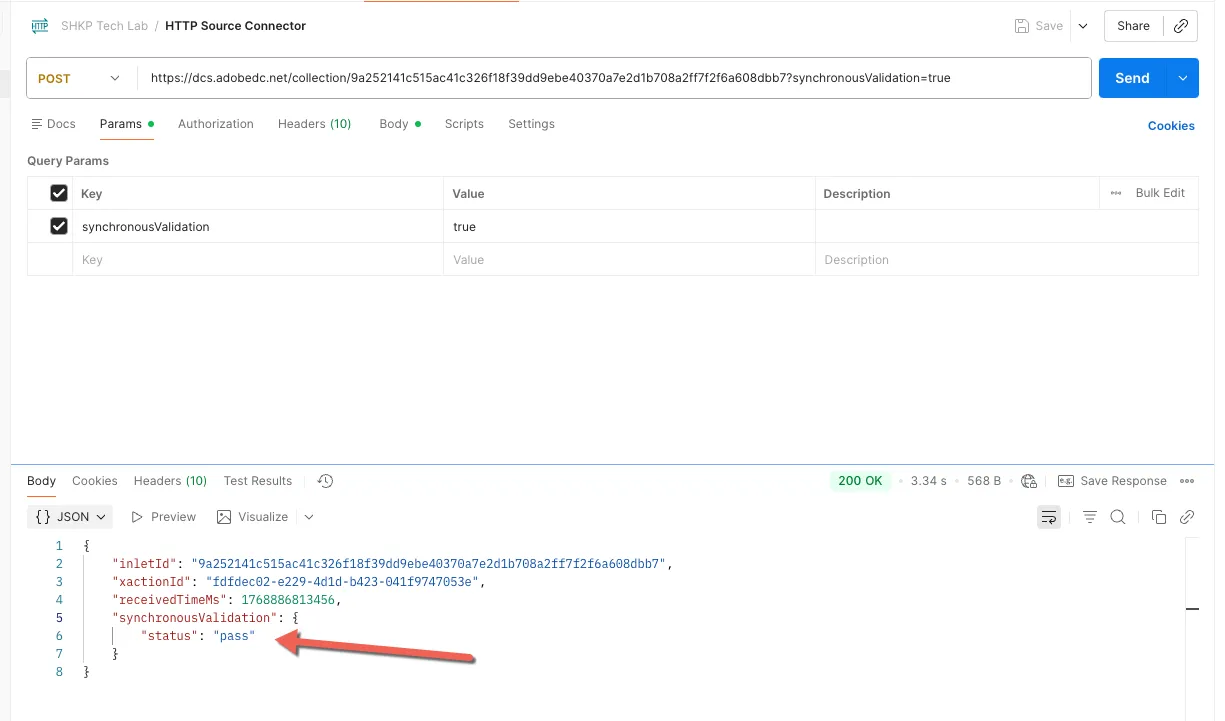Toggle the select-all params checkbox

pyautogui.click(x=59, y=193)
